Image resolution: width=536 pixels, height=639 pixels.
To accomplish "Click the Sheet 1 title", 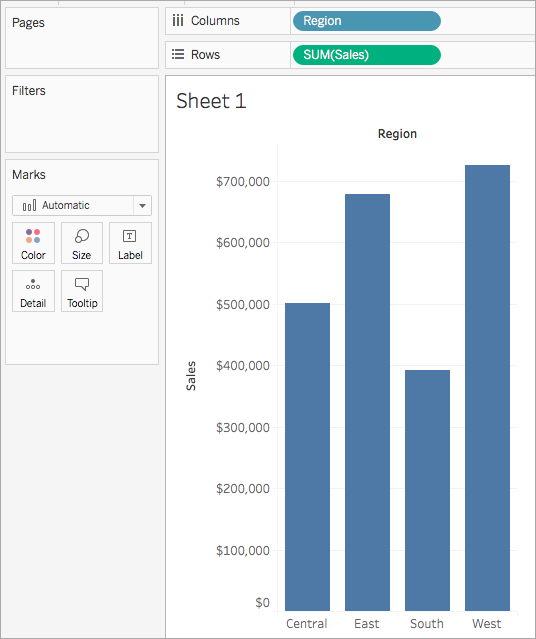I will [211, 101].
